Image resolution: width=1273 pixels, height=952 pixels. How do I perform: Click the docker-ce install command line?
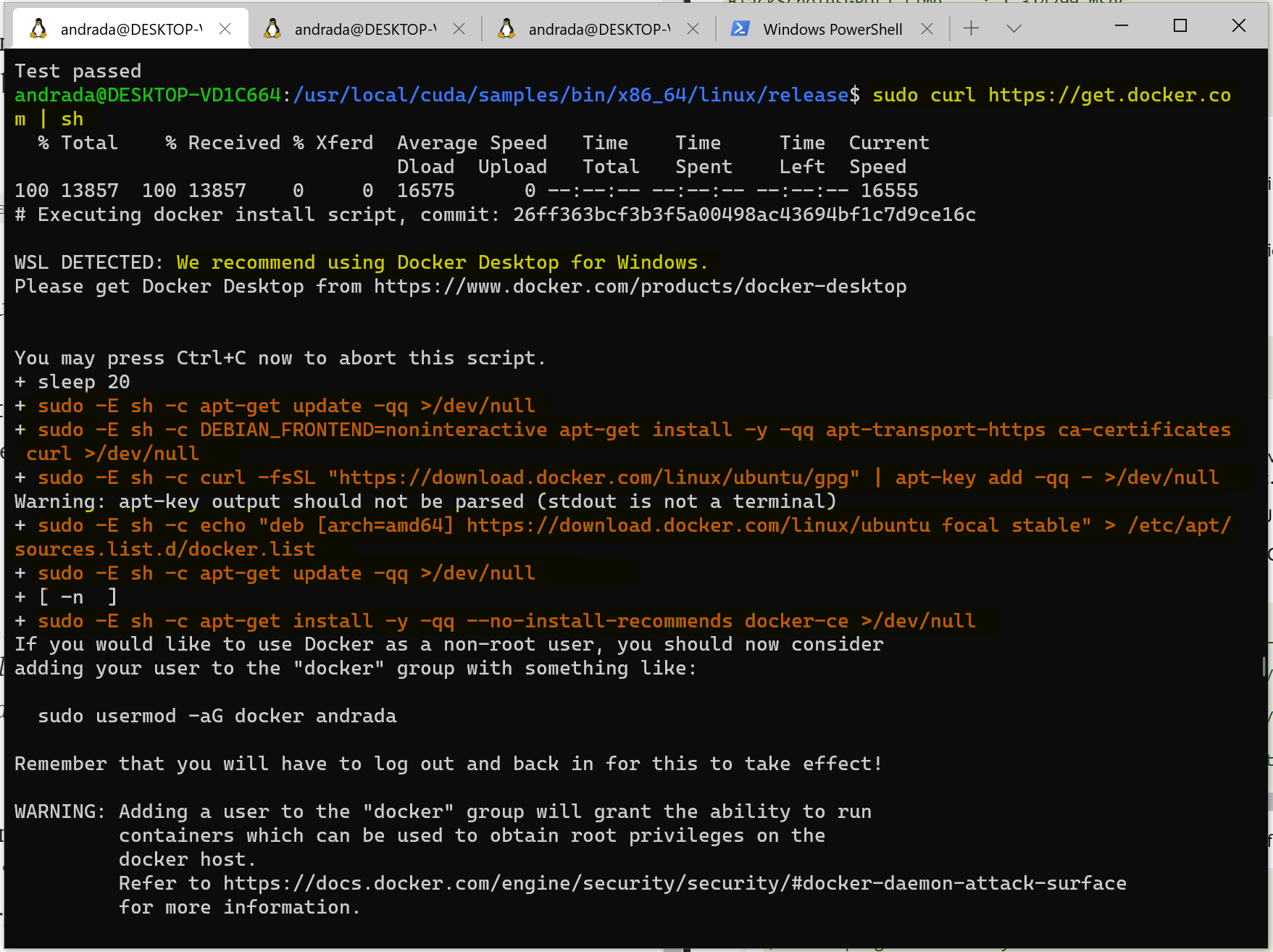tap(496, 622)
